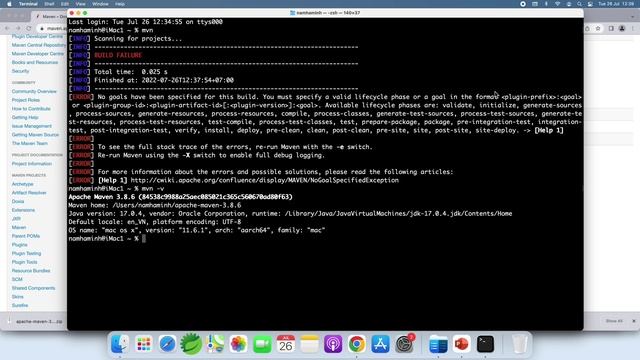Click the NoGoalSpecifiedException help URL in terminal

pyautogui.click(x=264, y=180)
